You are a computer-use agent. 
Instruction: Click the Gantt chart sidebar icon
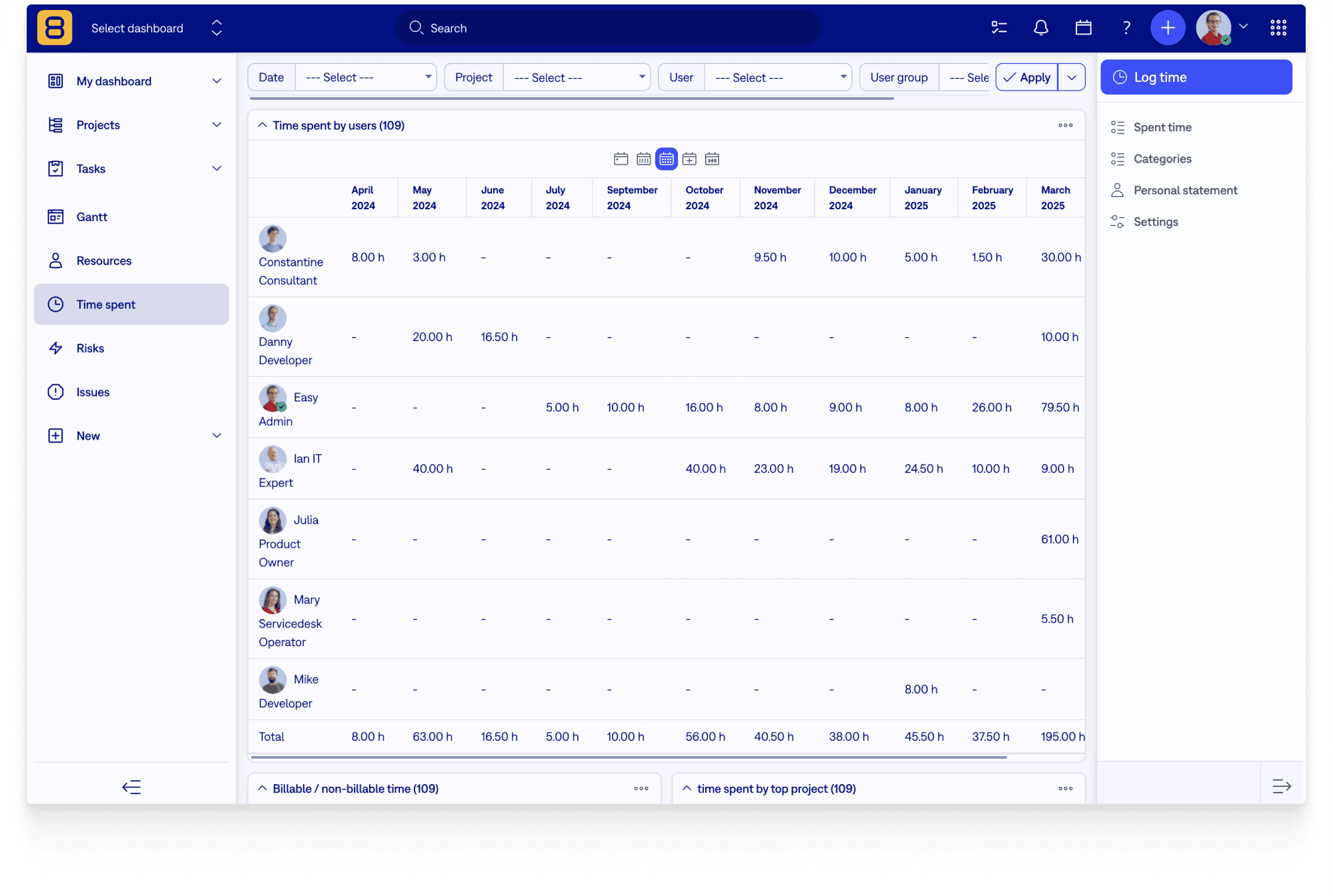56,217
